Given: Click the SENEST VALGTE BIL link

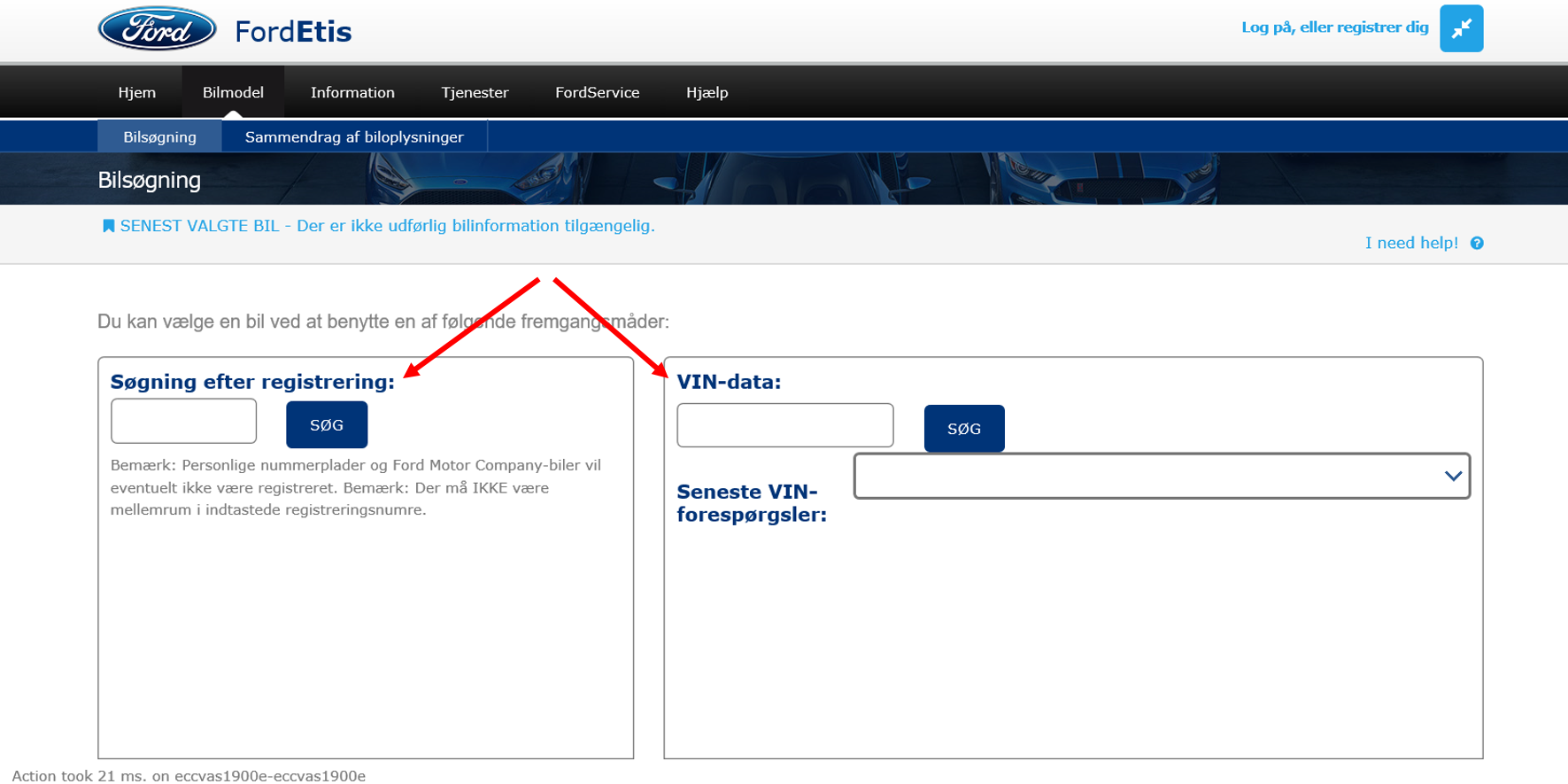Looking at the screenshot, I should pyautogui.click(x=388, y=226).
